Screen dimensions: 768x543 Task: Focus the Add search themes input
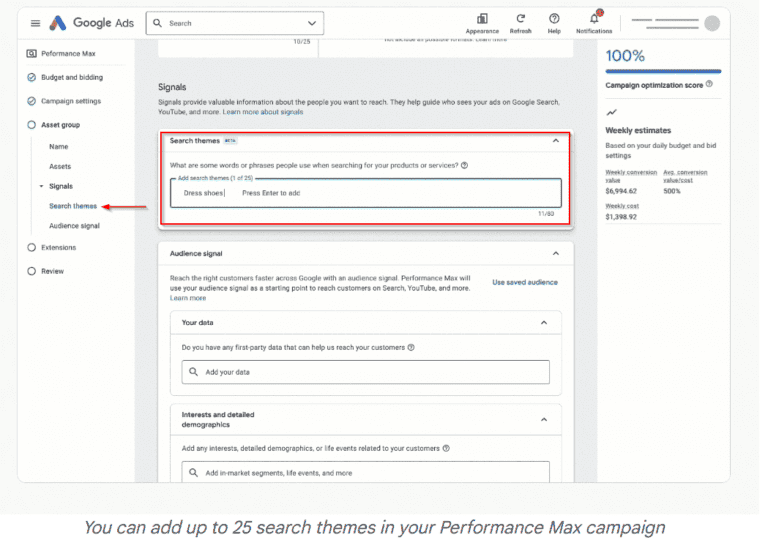(365, 193)
